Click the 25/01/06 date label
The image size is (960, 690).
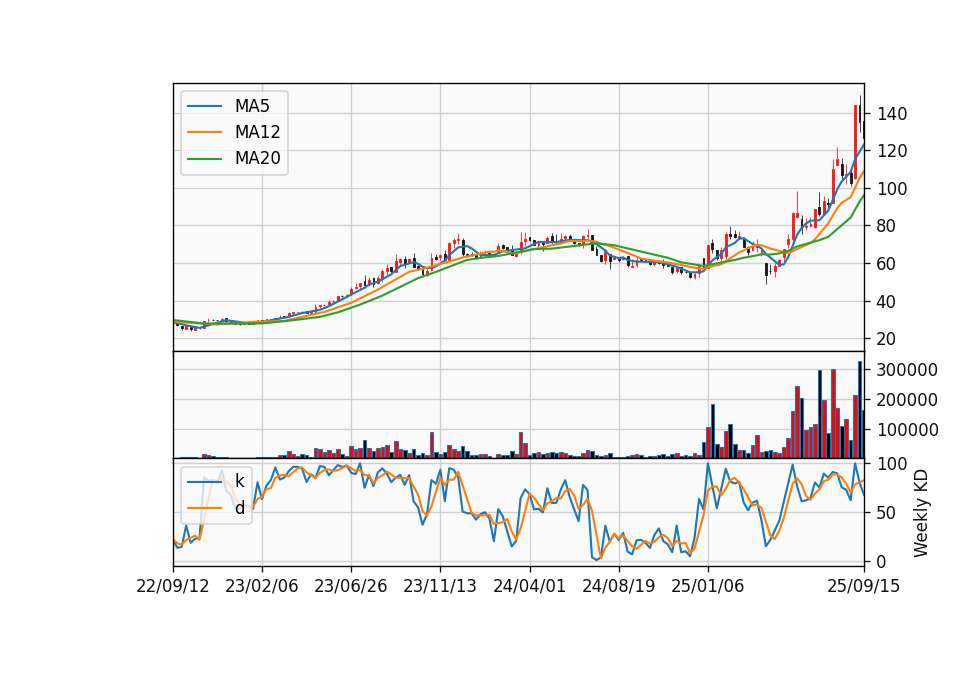[x=708, y=586]
